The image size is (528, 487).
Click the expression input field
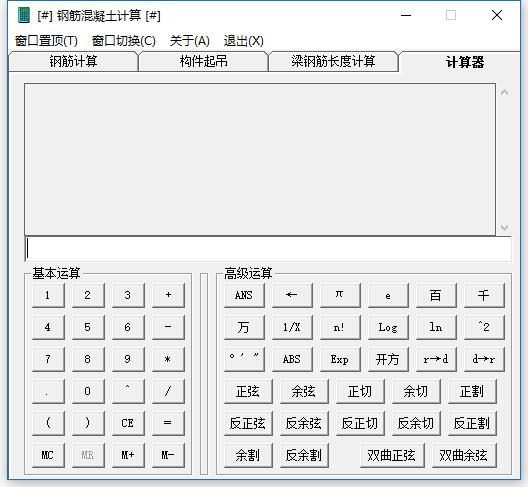pos(268,250)
